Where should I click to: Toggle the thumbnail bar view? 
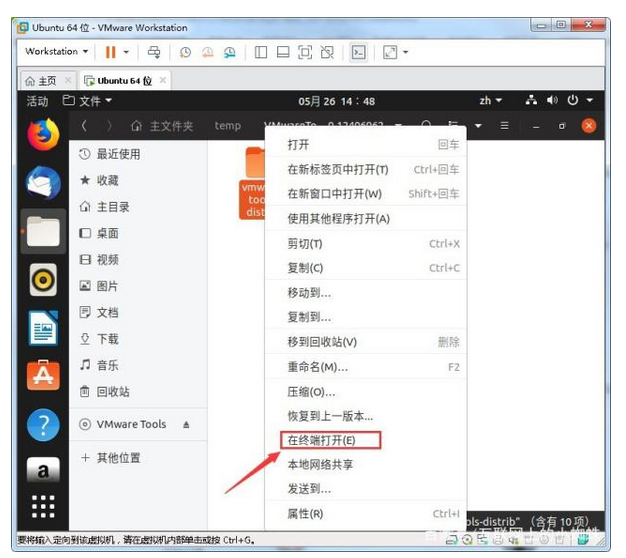[283, 52]
